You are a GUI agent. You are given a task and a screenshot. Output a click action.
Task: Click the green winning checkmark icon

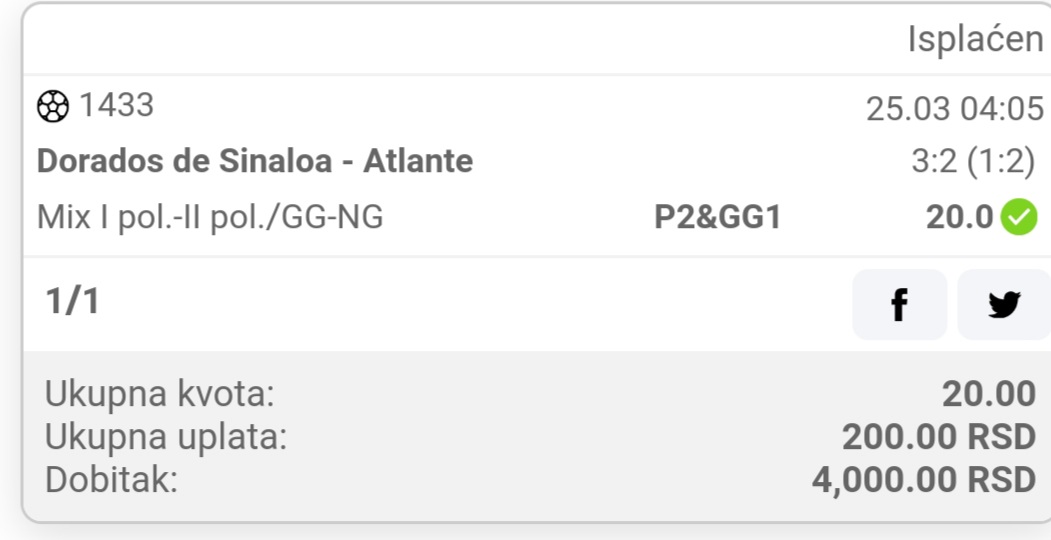click(x=1019, y=218)
